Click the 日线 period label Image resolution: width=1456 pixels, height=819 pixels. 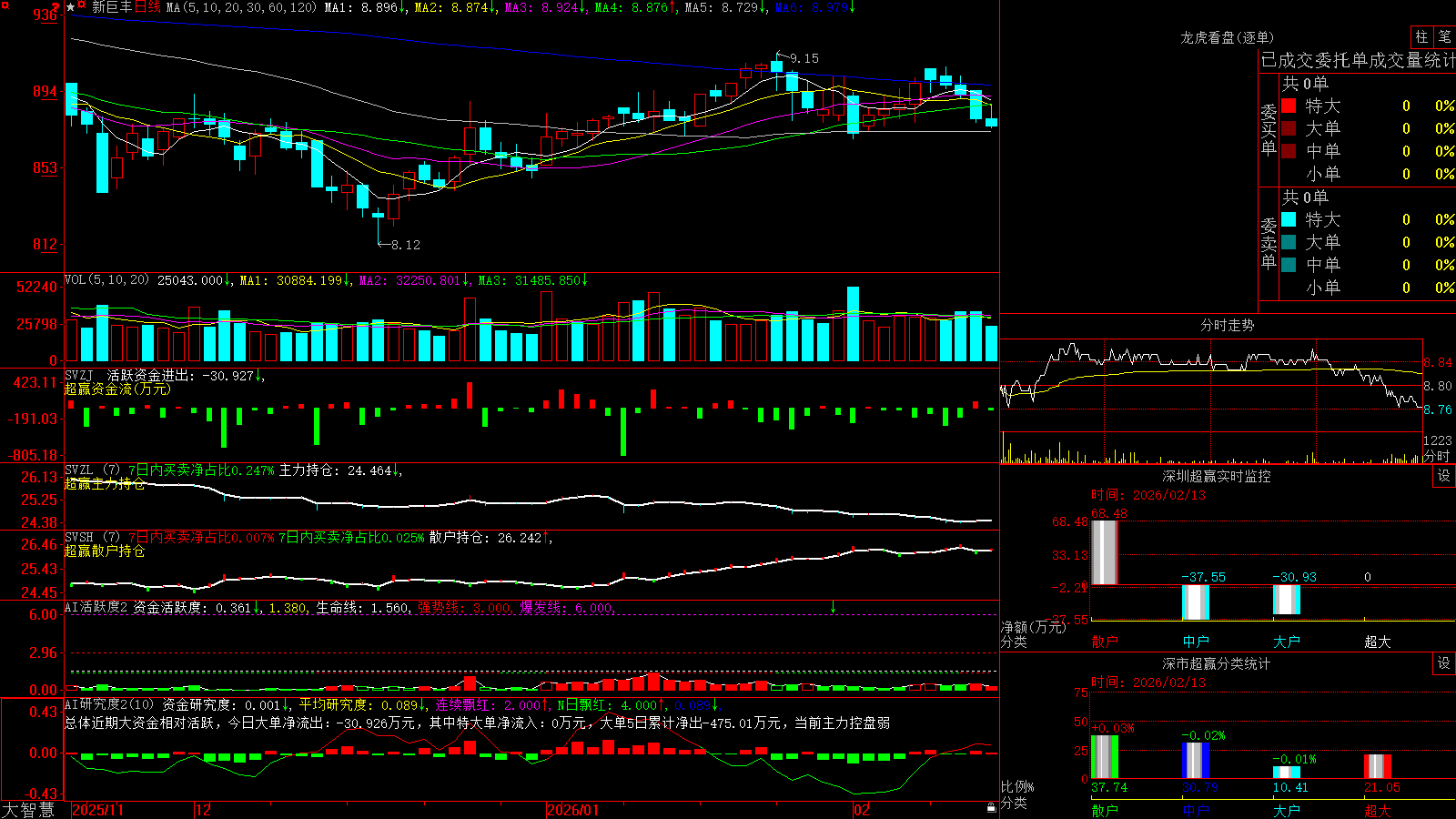coord(147,7)
